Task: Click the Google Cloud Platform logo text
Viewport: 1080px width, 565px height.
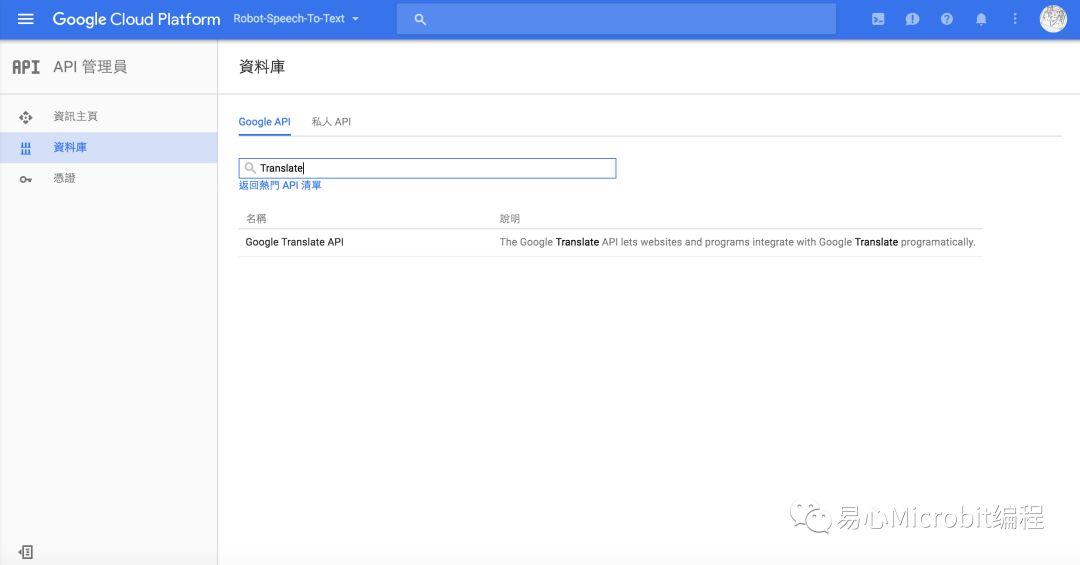Action: pos(136,19)
